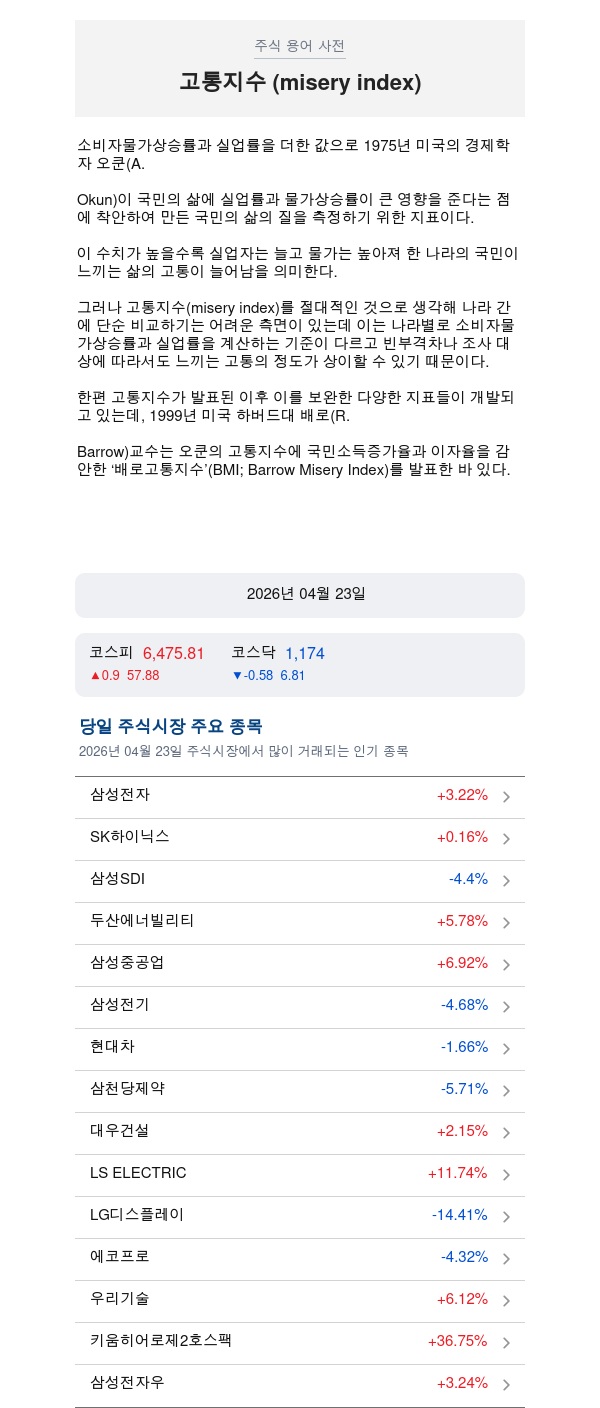
Task: Click the 코스피 index value 6,475.81
Action: pyautogui.click(x=173, y=654)
